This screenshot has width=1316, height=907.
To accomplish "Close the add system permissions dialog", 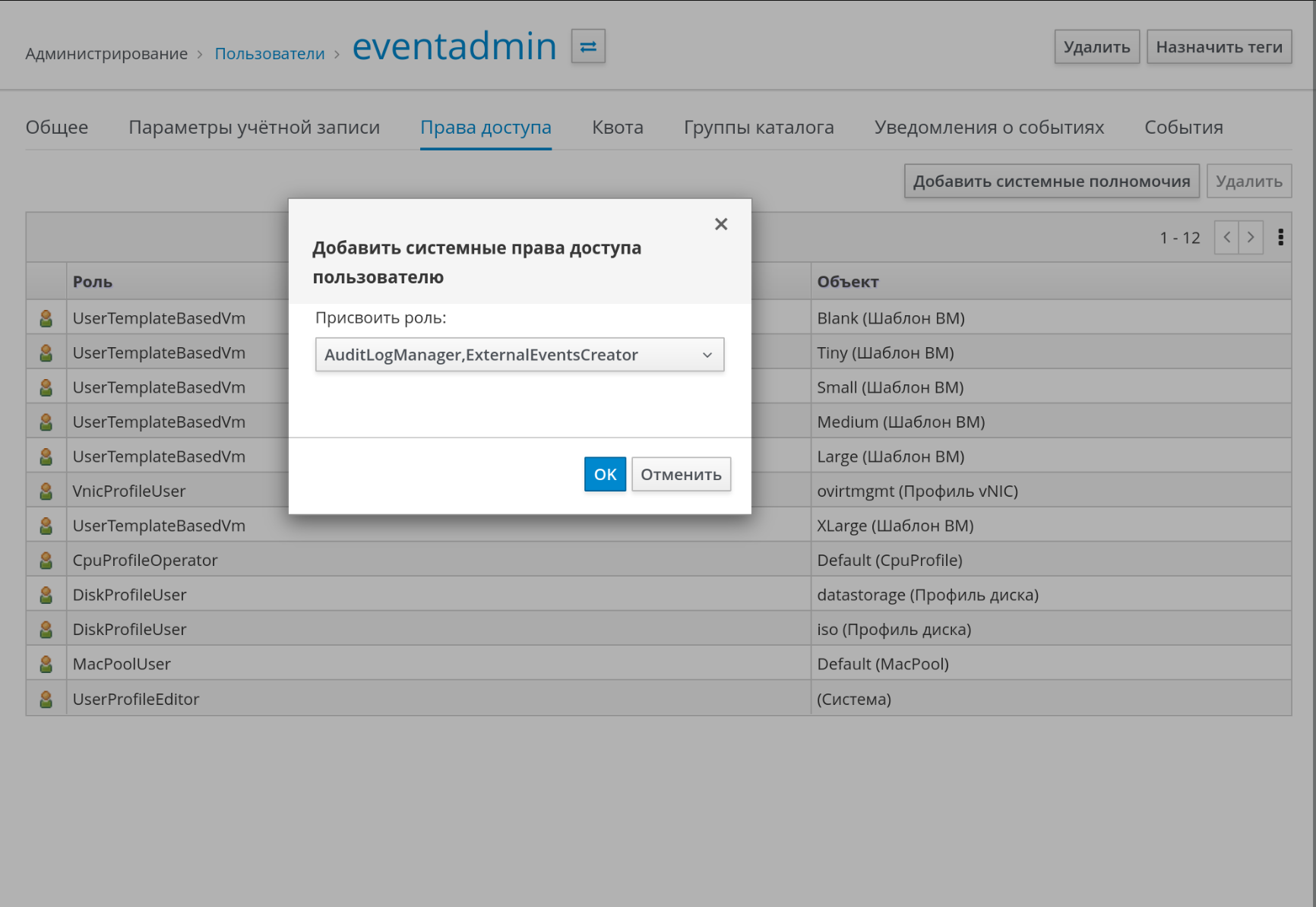I will coord(721,224).
